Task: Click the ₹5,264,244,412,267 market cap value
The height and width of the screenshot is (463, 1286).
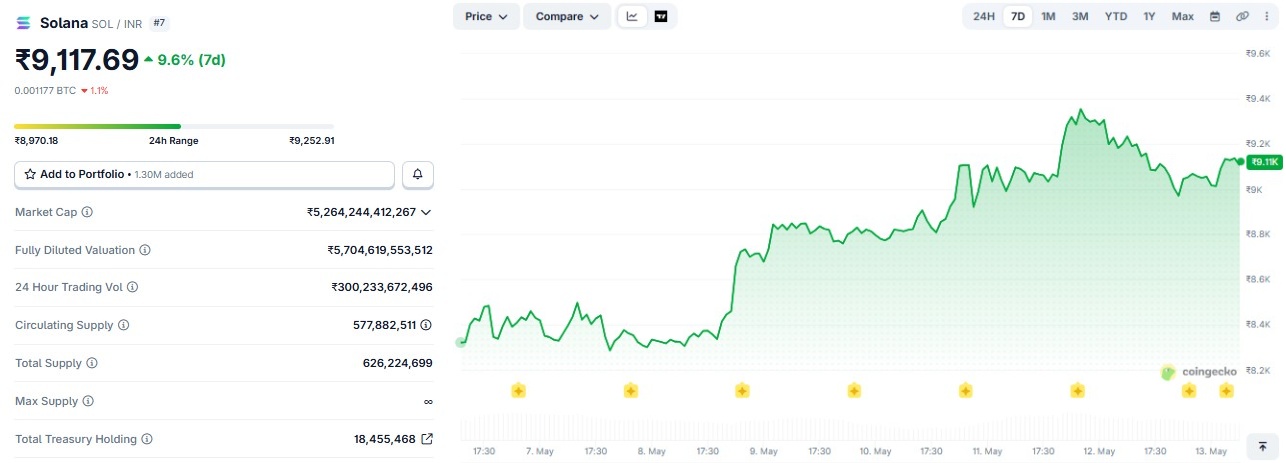Action: click(362, 212)
